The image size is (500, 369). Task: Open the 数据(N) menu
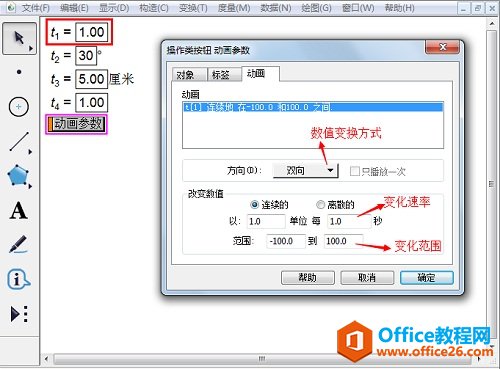click(x=275, y=8)
